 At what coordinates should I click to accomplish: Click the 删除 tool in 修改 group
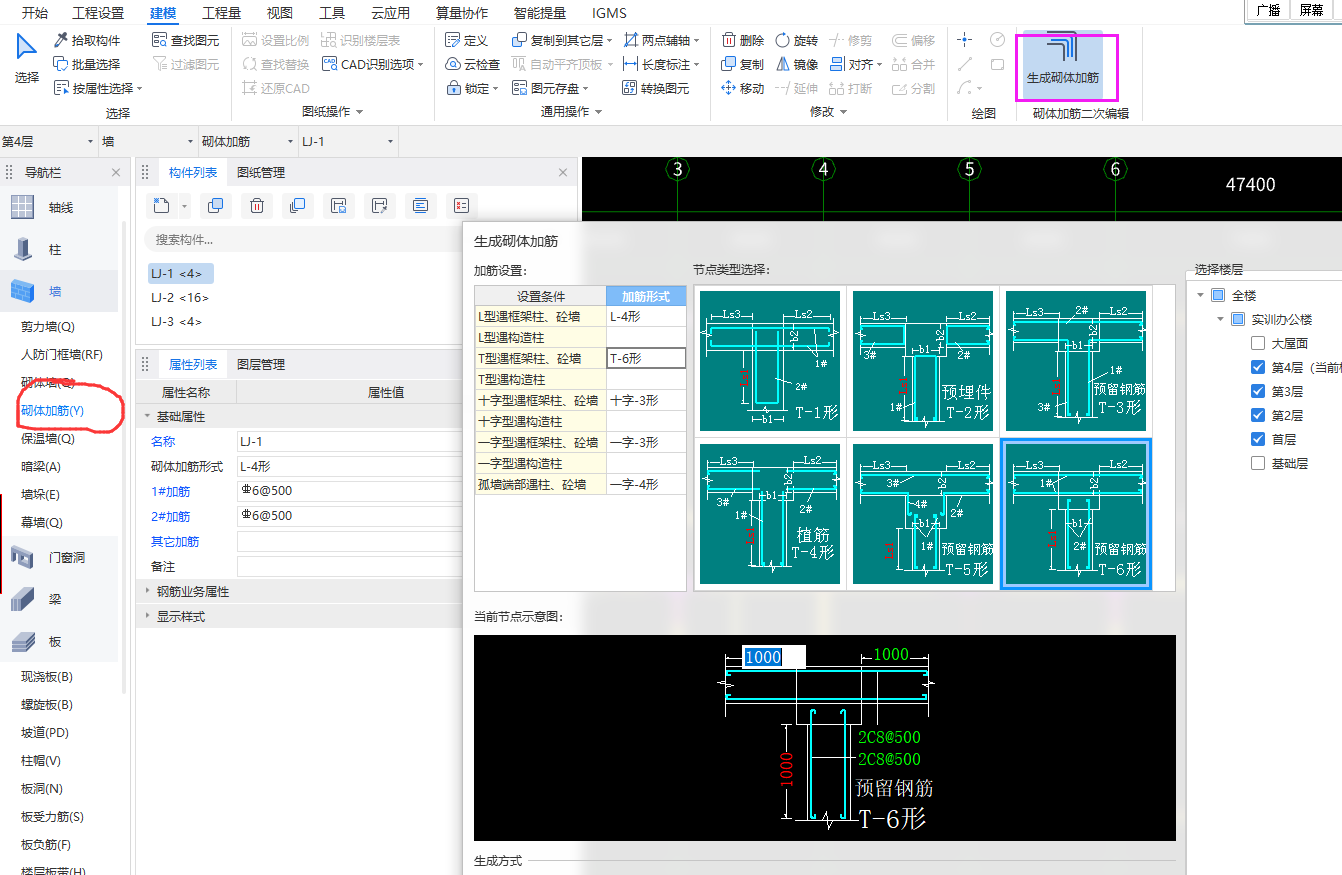click(x=743, y=40)
